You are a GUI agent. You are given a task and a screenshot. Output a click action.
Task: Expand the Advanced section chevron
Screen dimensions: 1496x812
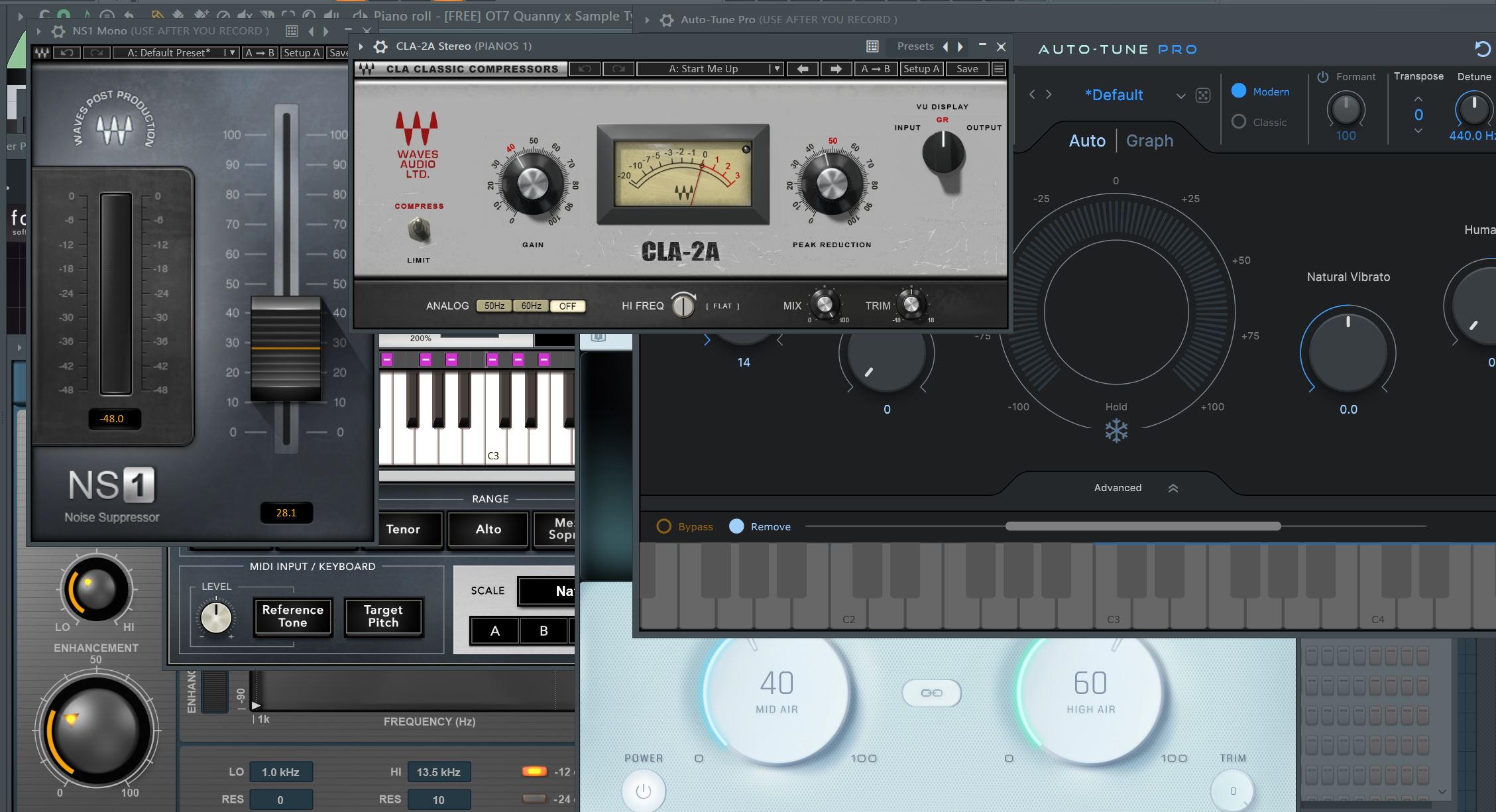click(1173, 488)
